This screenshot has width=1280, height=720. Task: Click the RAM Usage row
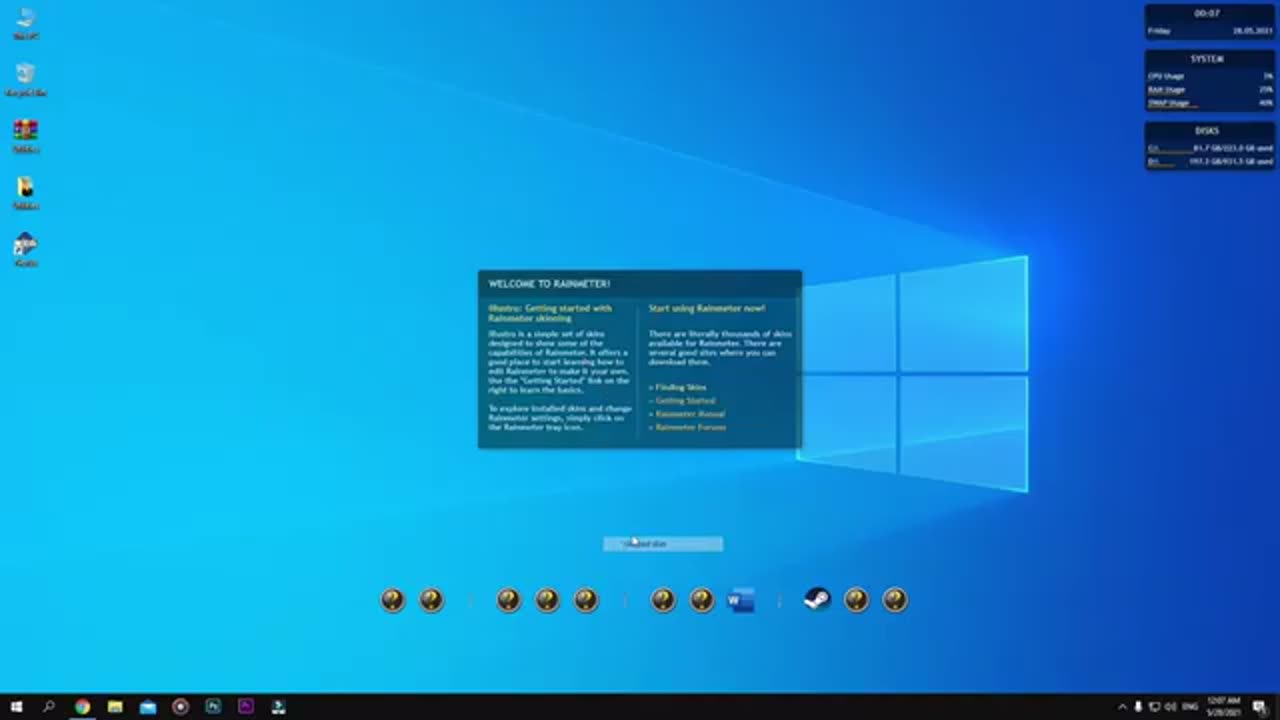coord(1210,90)
